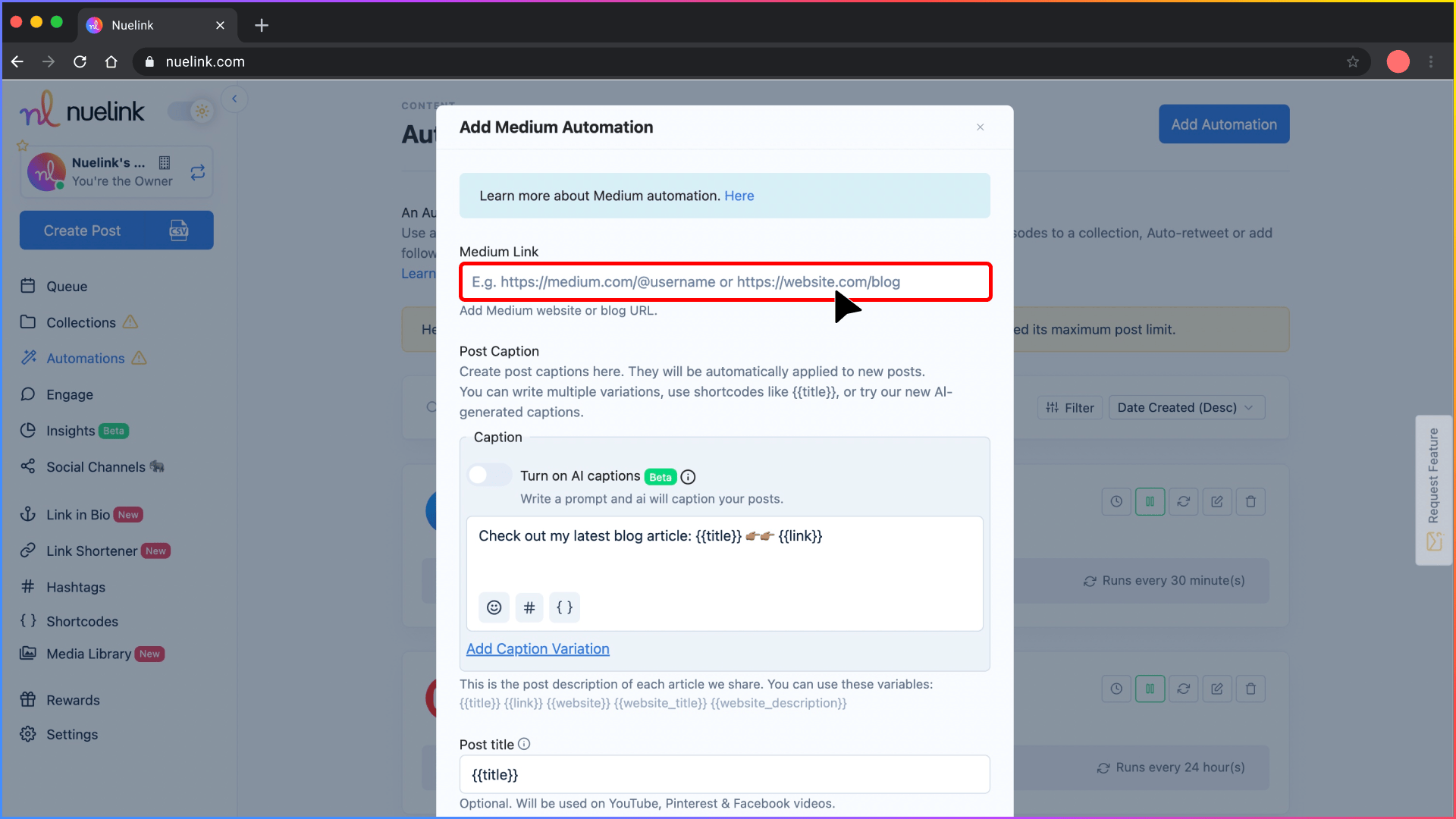Reload the page in browser
Image resolution: width=1456 pixels, height=819 pixels.
click(x=80, y=62)
